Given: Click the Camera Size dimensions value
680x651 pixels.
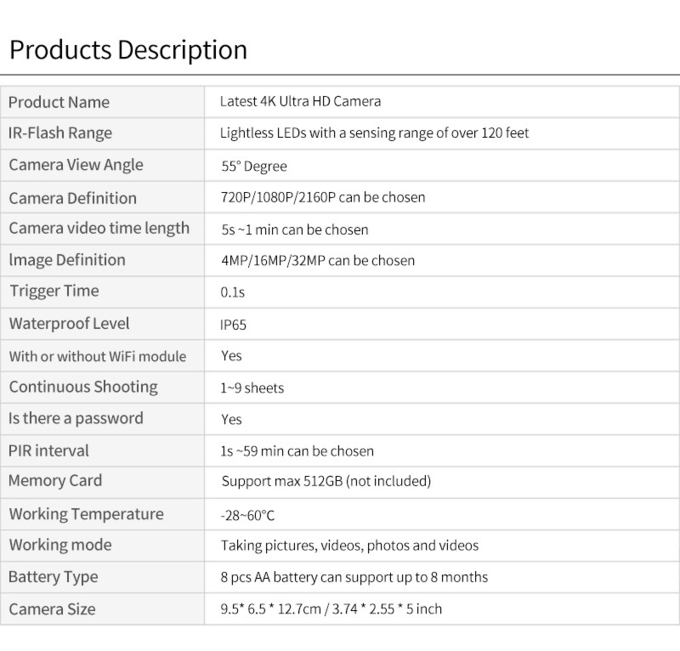Looking at the screenshot, I should click(331, 609).
